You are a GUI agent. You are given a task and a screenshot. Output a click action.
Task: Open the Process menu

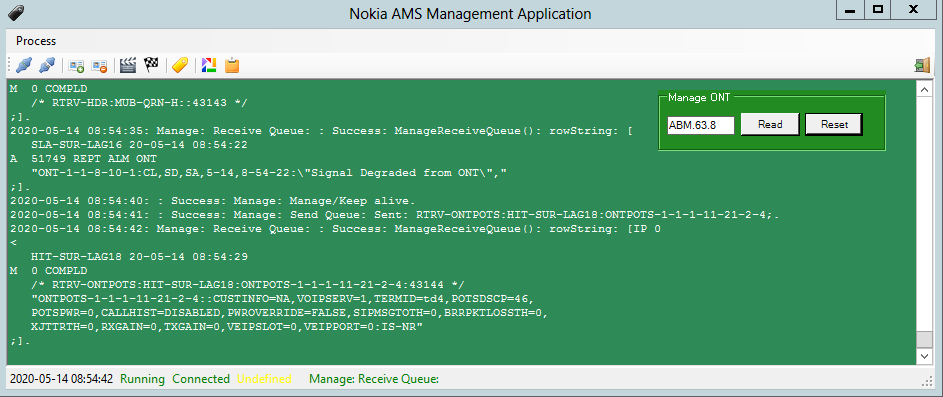click(36, 41)
